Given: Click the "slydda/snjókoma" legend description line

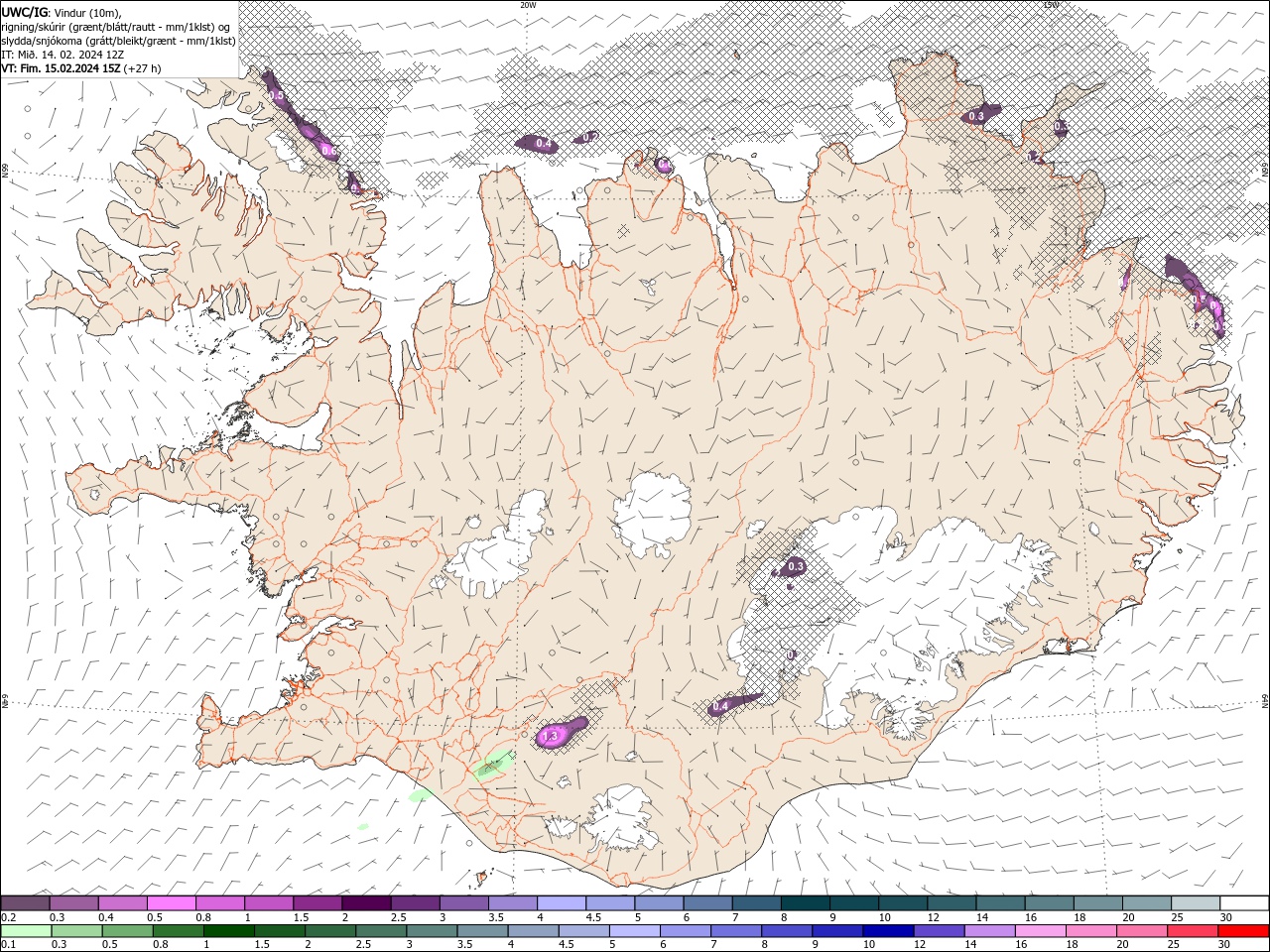Looking at the screenshot, I should (119, 41).
